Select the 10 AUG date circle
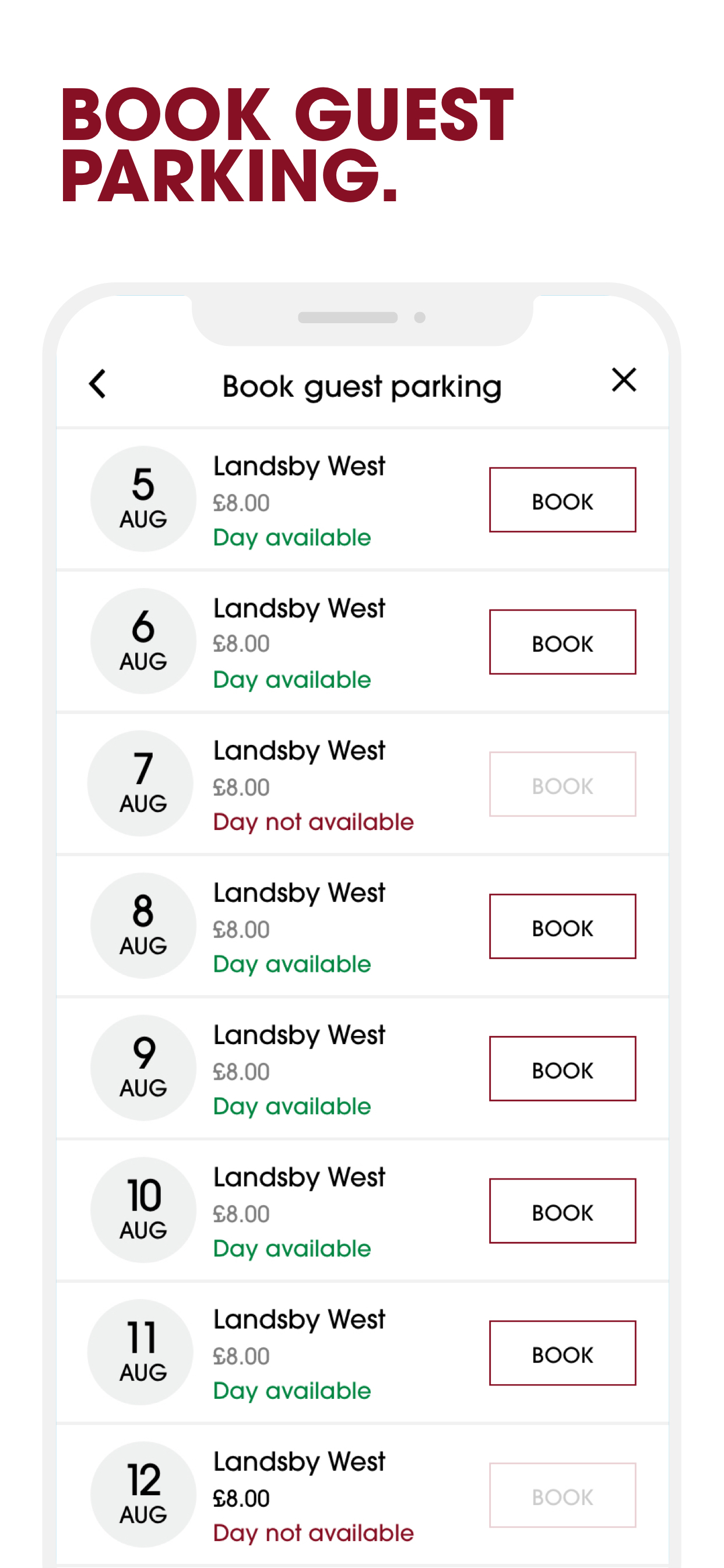724x1568 pixels. [143, 1210]
